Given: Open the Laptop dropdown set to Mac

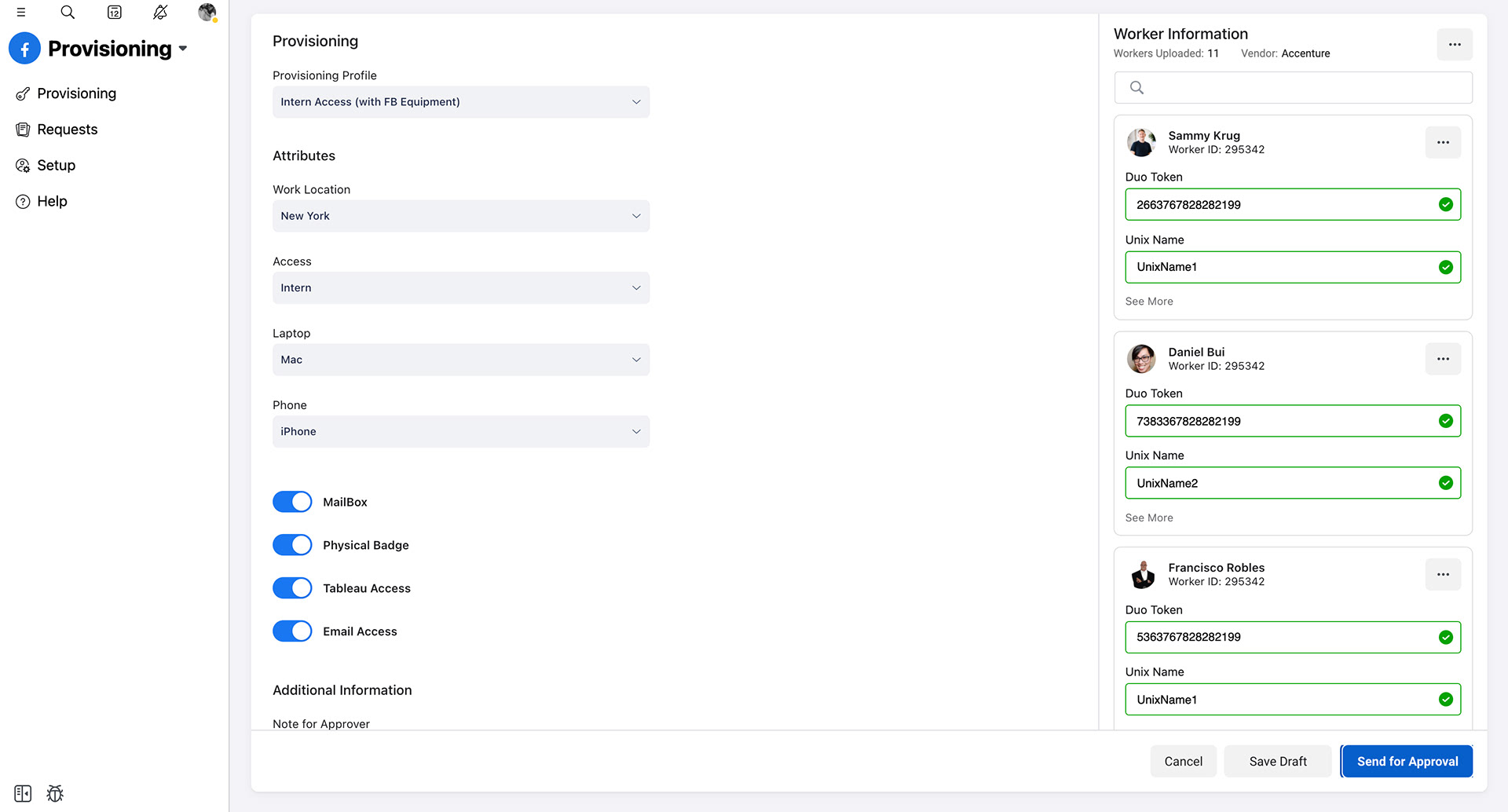Looking at the screenshot, I should [x=461, y=360].
